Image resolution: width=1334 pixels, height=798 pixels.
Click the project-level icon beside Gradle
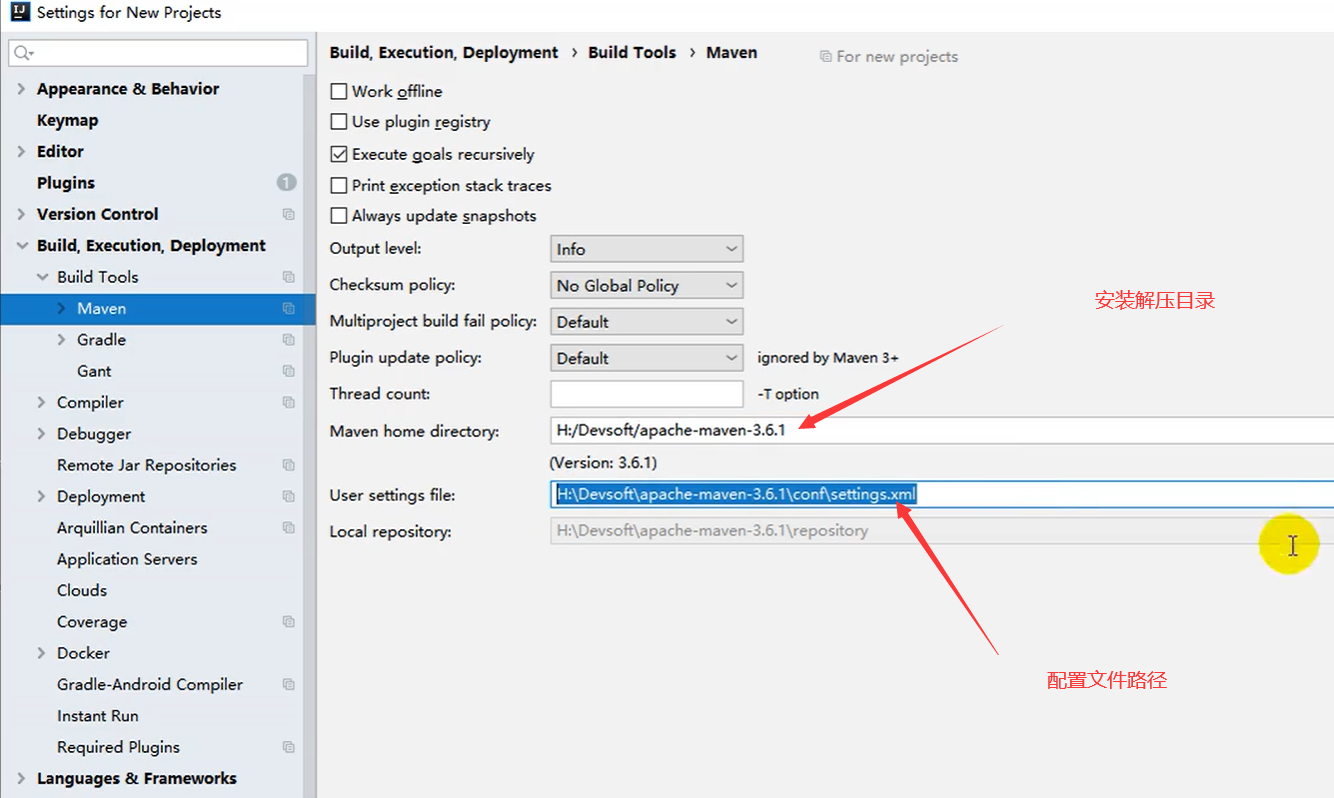289,340
